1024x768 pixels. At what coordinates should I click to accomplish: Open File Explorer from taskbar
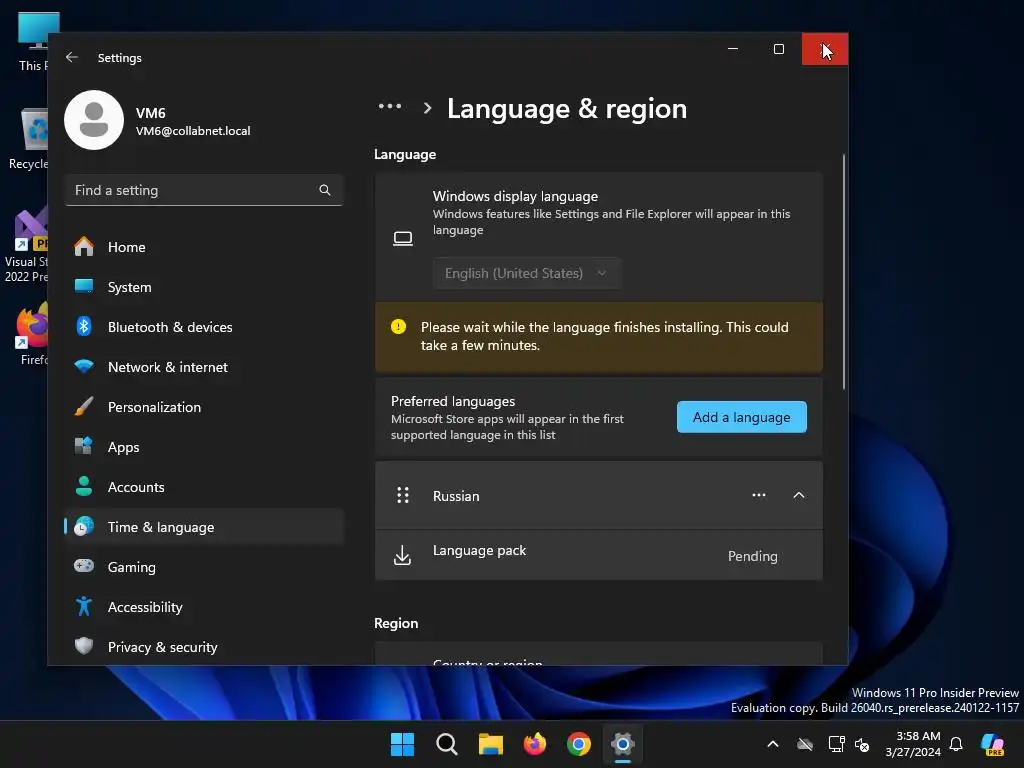tap(490, 744)
